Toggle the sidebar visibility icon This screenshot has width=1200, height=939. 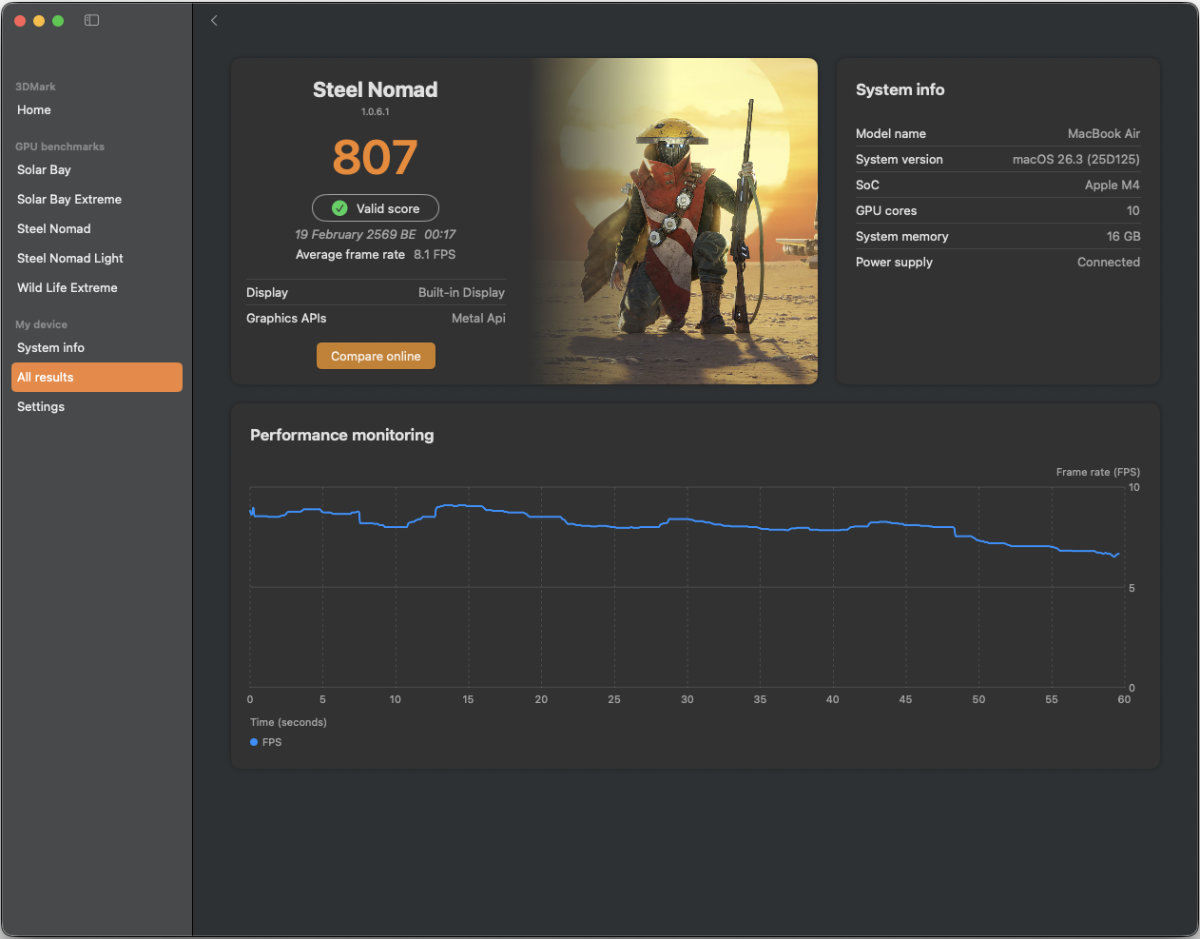[91, 20]
